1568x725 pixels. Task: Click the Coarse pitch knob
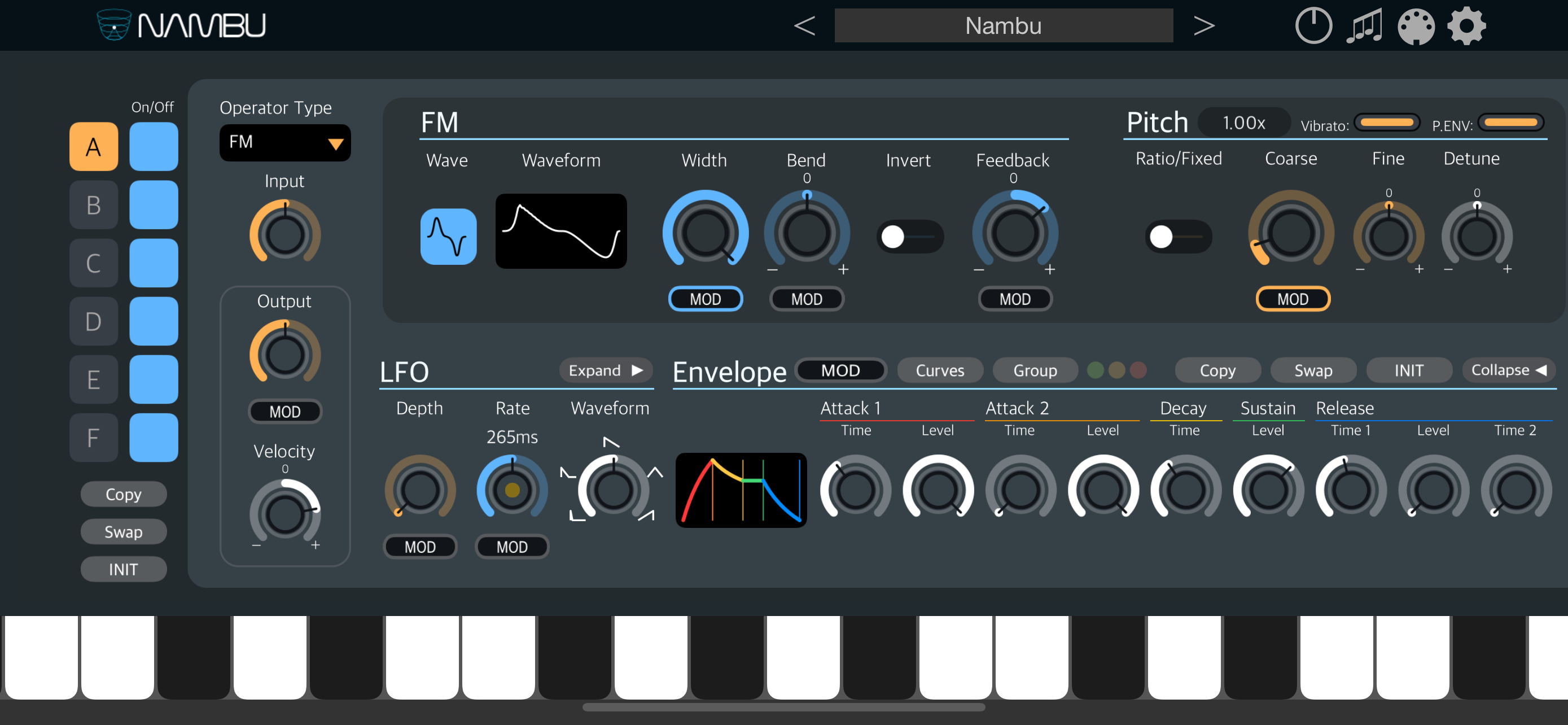1291,232
